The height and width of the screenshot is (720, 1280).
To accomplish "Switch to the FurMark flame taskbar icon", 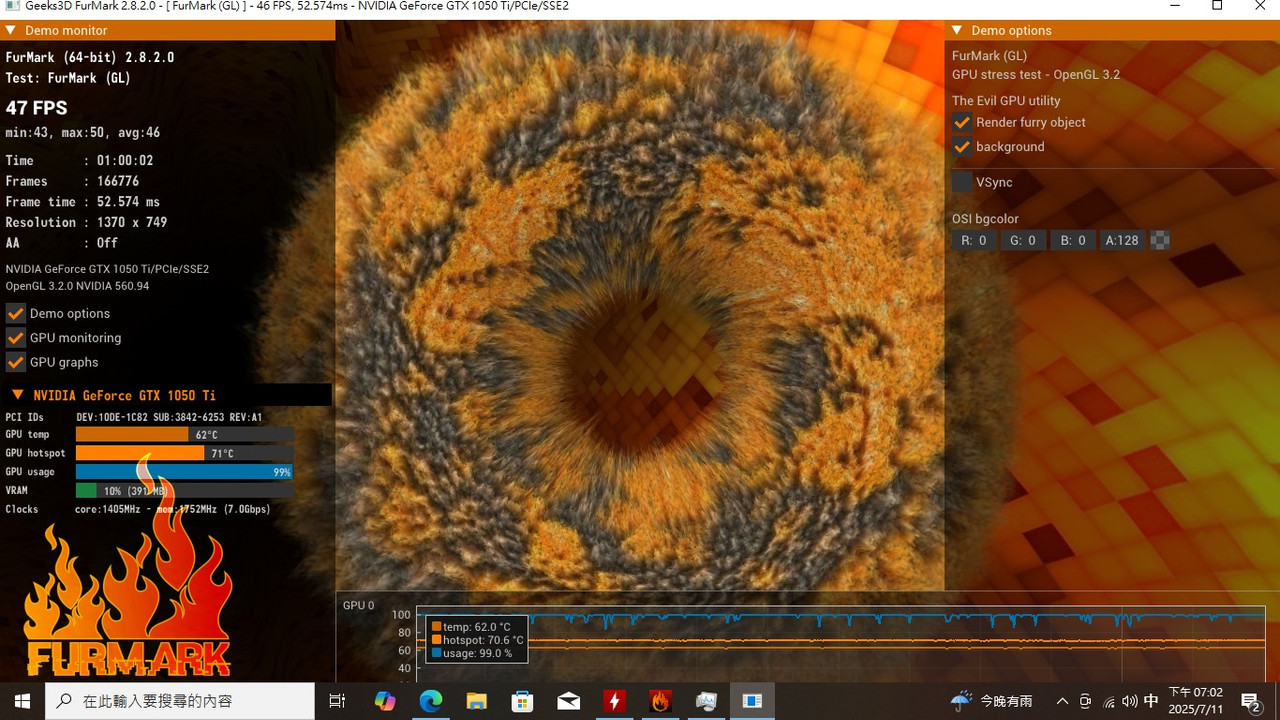I will point(660,701).
